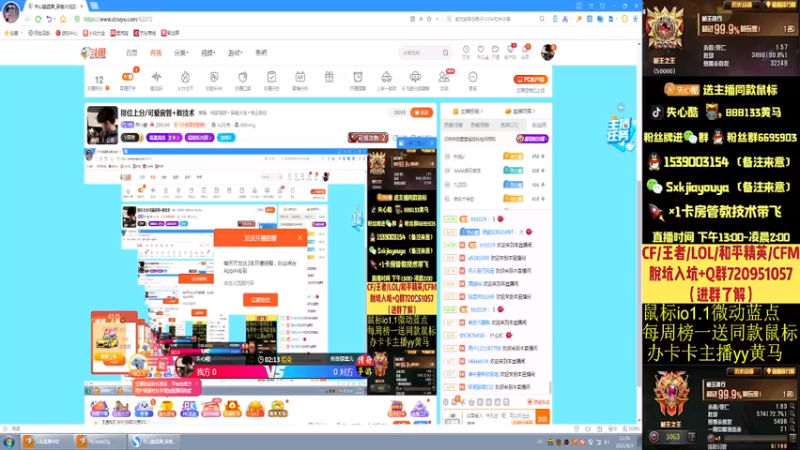The height and width of the screenshot is (450, 800).
Task: Click the bookmark star icon in address bar
Action: (429, 19)
